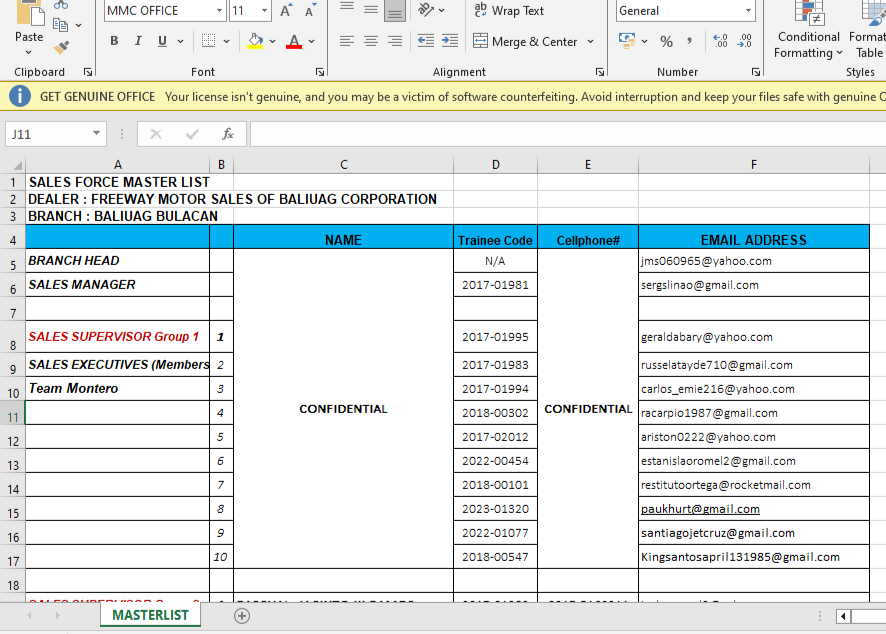This screenshot has height=634, width=886.
Task: Click the Format Painter brush icon
Action: [61, 48]
